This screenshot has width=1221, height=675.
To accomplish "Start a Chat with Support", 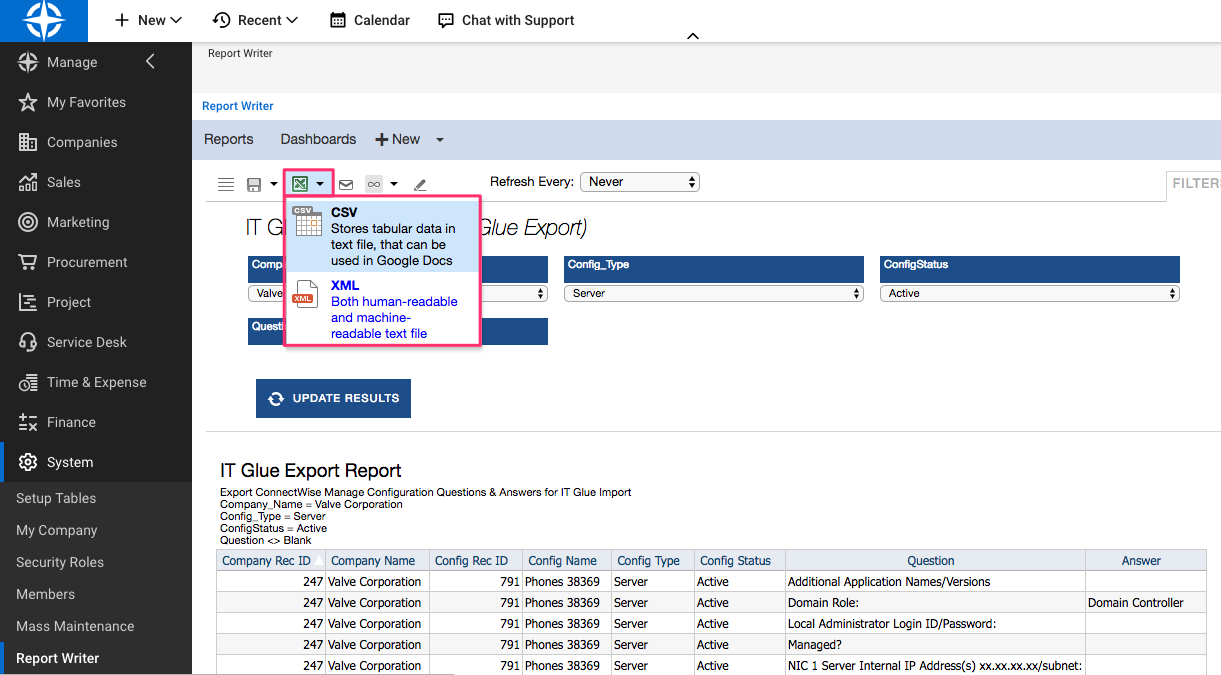I will [x=505, y=20].
